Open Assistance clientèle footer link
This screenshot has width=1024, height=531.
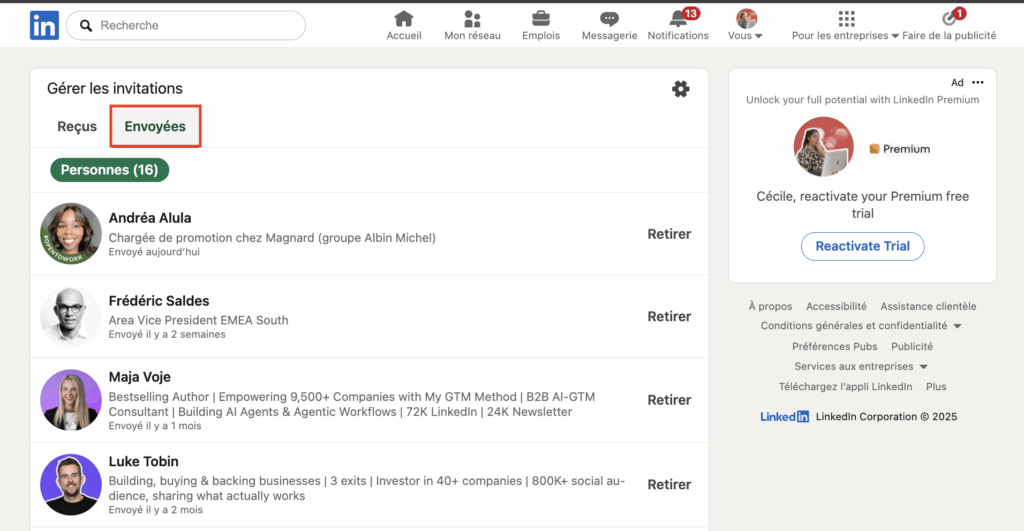coord(928,306)
